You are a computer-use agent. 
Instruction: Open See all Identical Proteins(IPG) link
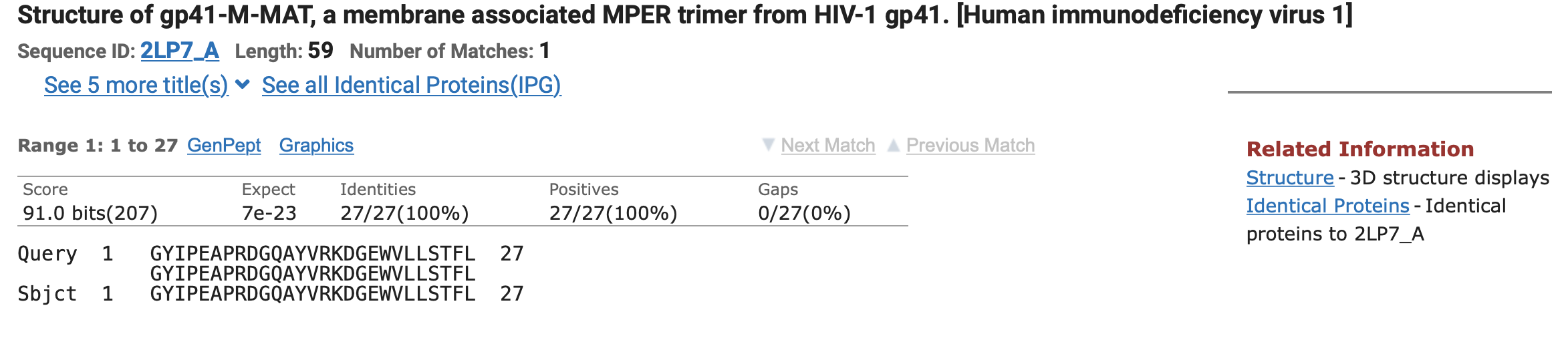coord(411,86)
